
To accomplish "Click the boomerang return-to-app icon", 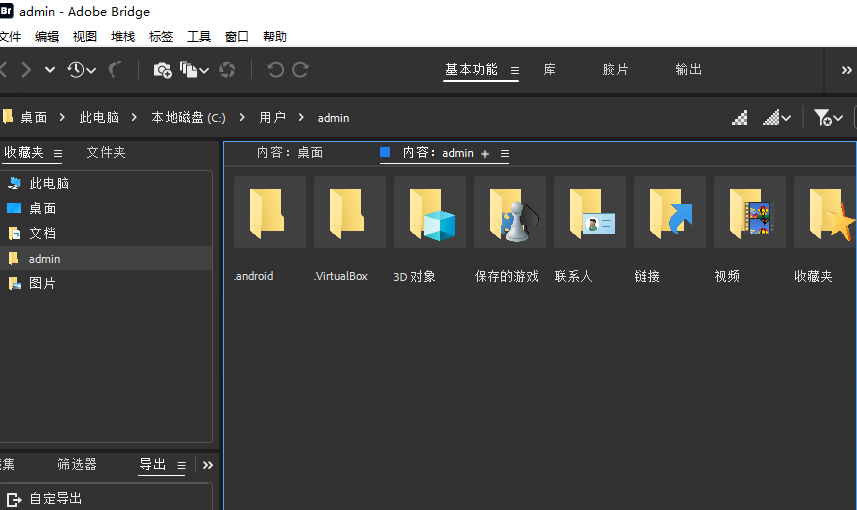I will coord(115,70).
